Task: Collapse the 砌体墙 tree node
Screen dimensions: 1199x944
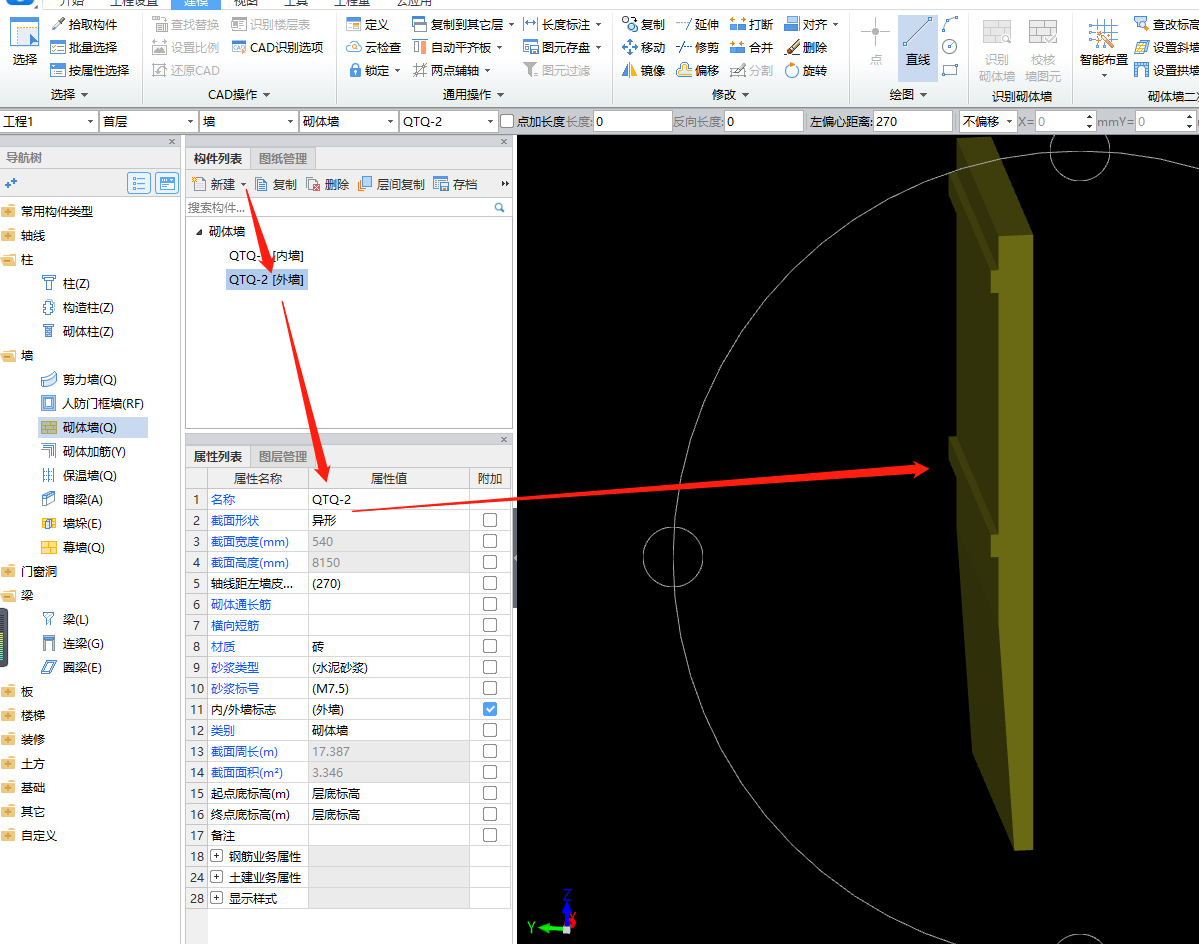Action: click(x=199, y=232)
